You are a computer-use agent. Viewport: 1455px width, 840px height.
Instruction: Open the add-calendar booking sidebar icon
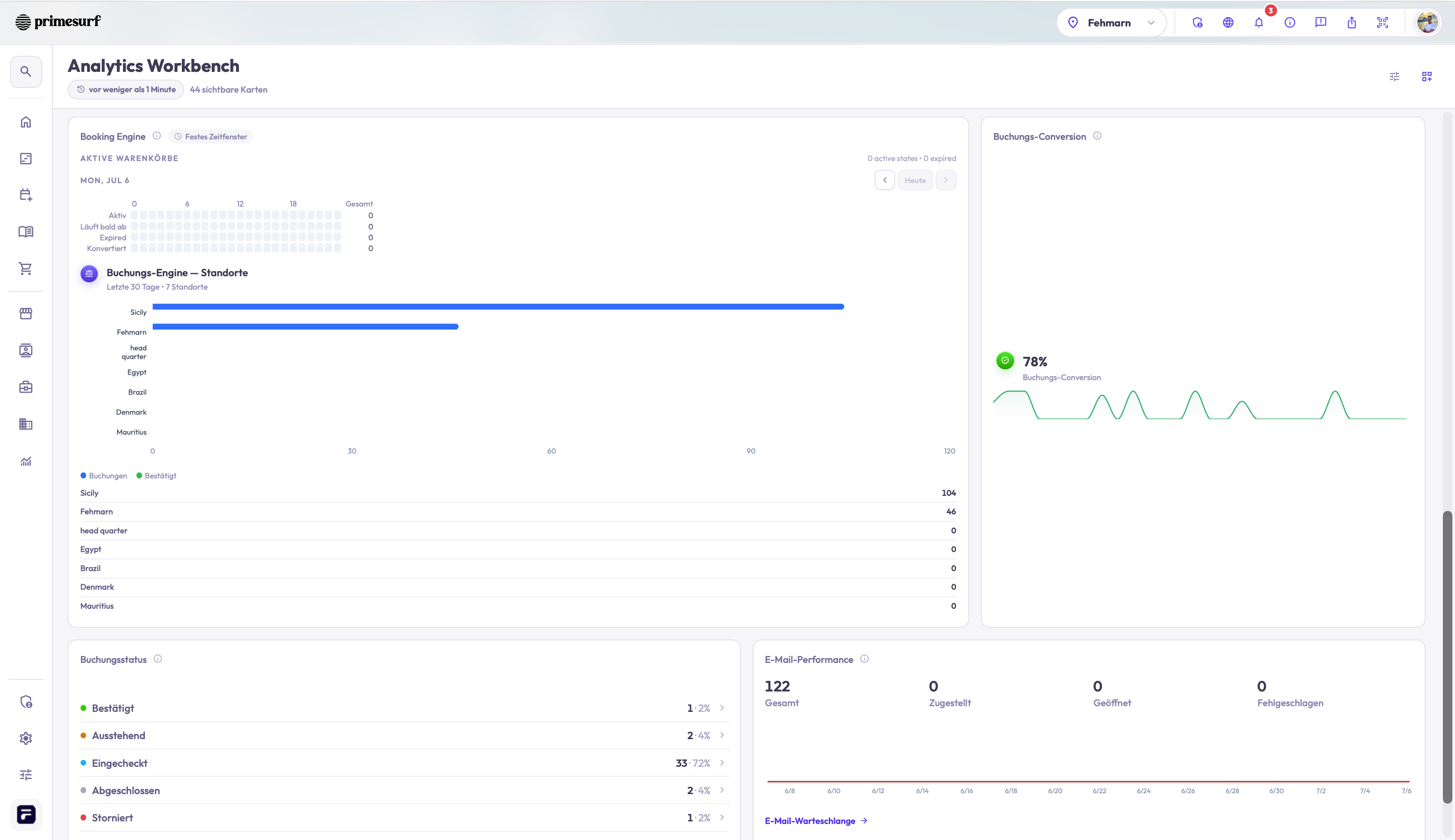point(26,195)
